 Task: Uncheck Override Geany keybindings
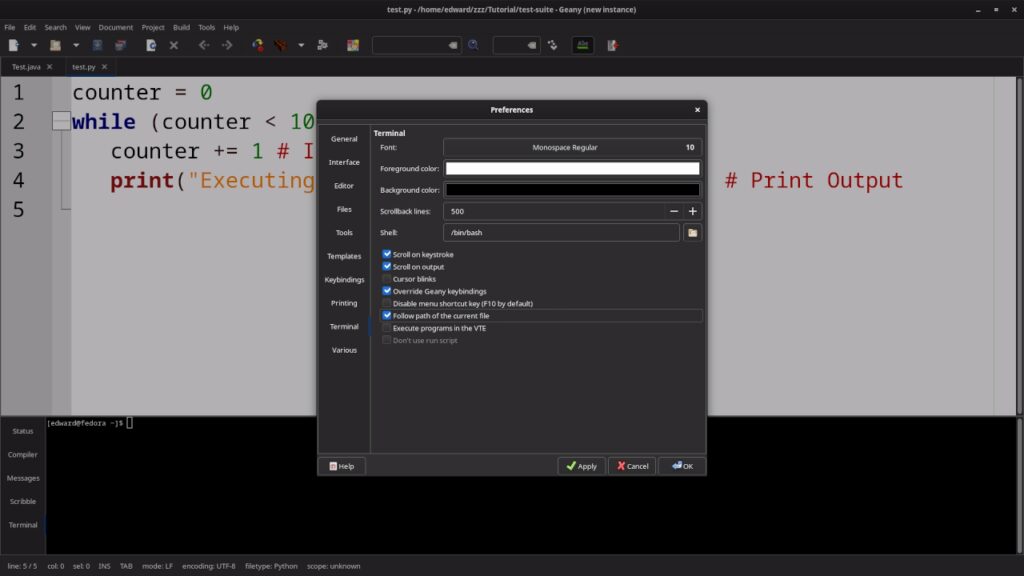tap(387, 291)
